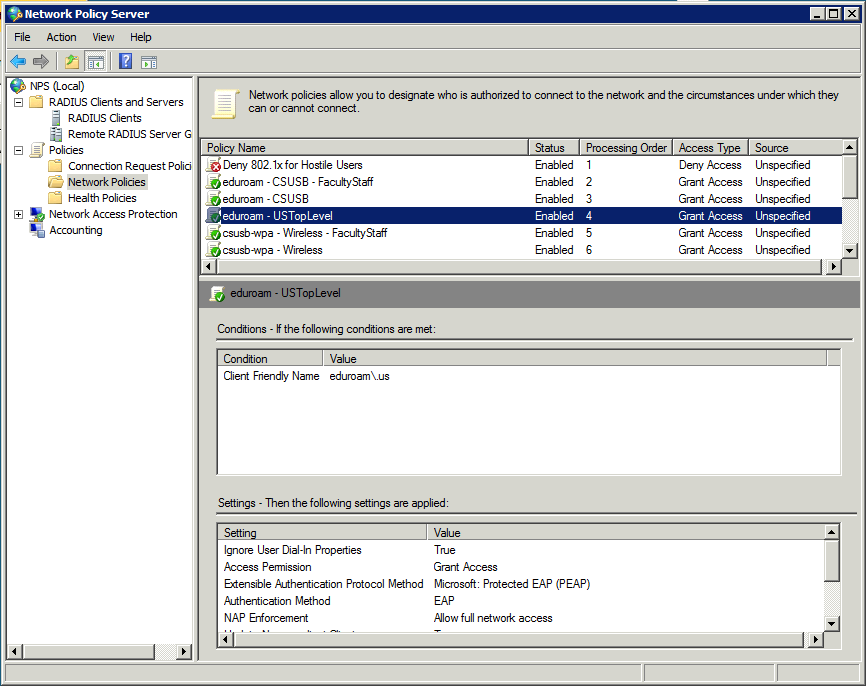Open the File menu
Viewport: 866px width, 686px height.
[x=22, y=37]
